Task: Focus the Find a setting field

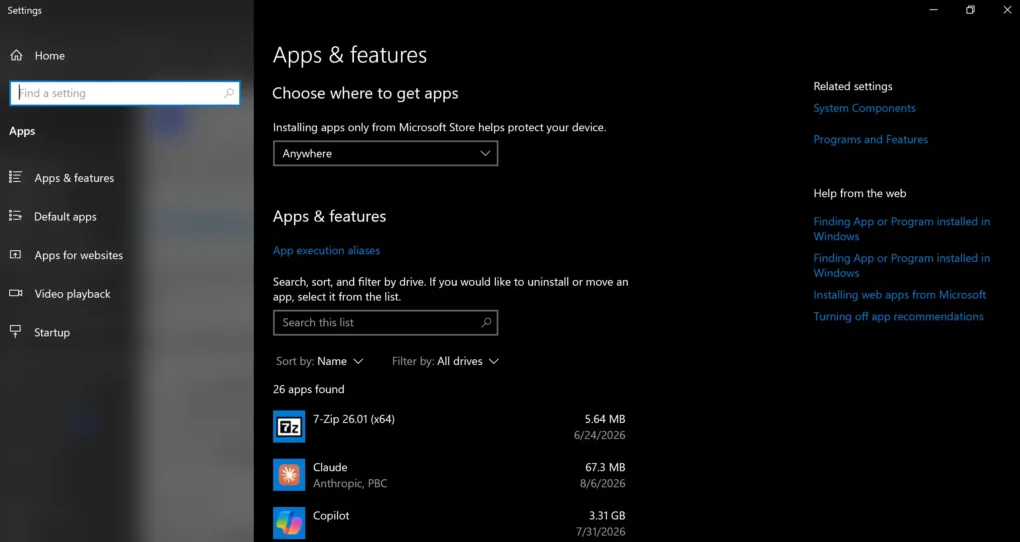Action: point(125,93)
